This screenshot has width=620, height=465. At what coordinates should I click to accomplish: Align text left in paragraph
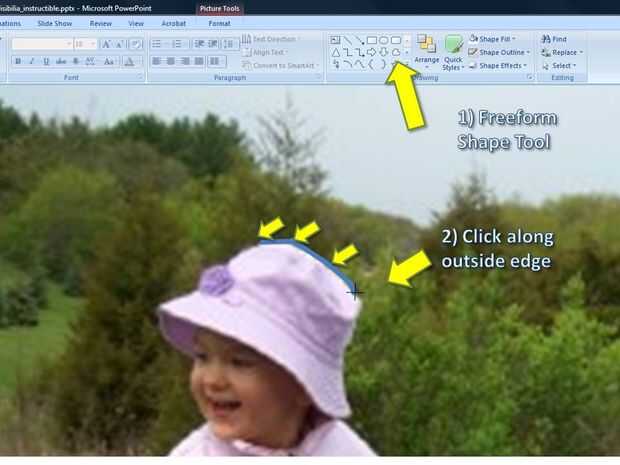point(157,61)
